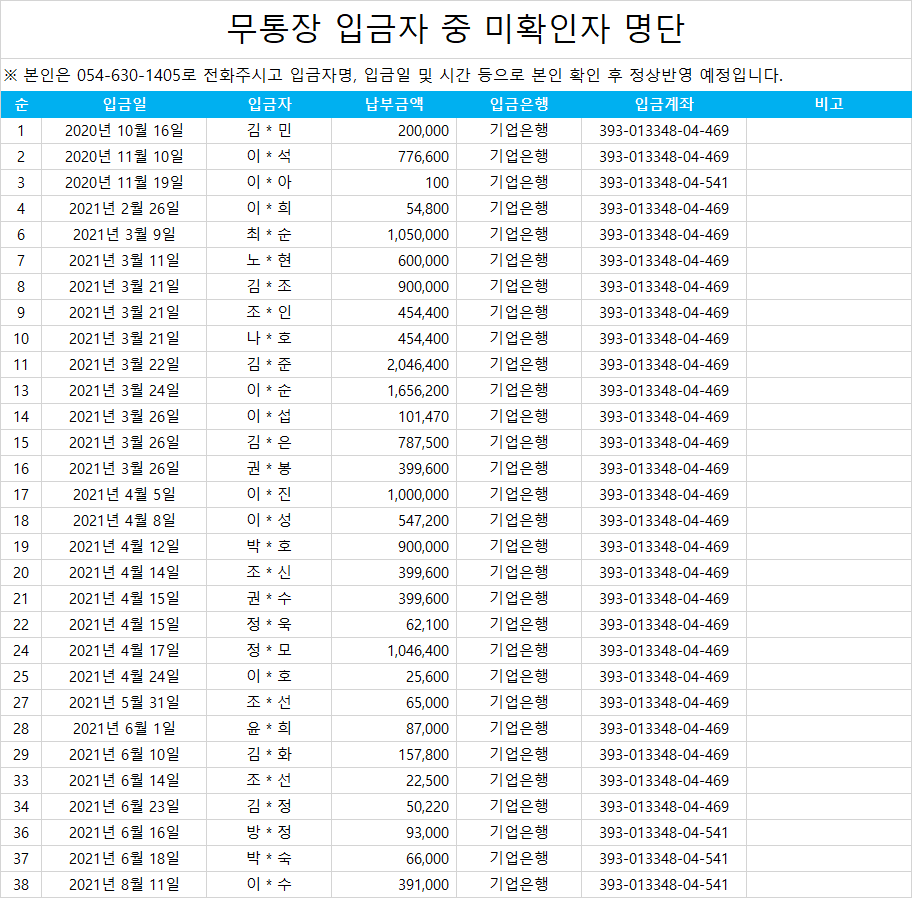Viewport: 912px width, 898px height.
Task: Click row number 38 cell
Action: tap(22, 884)
